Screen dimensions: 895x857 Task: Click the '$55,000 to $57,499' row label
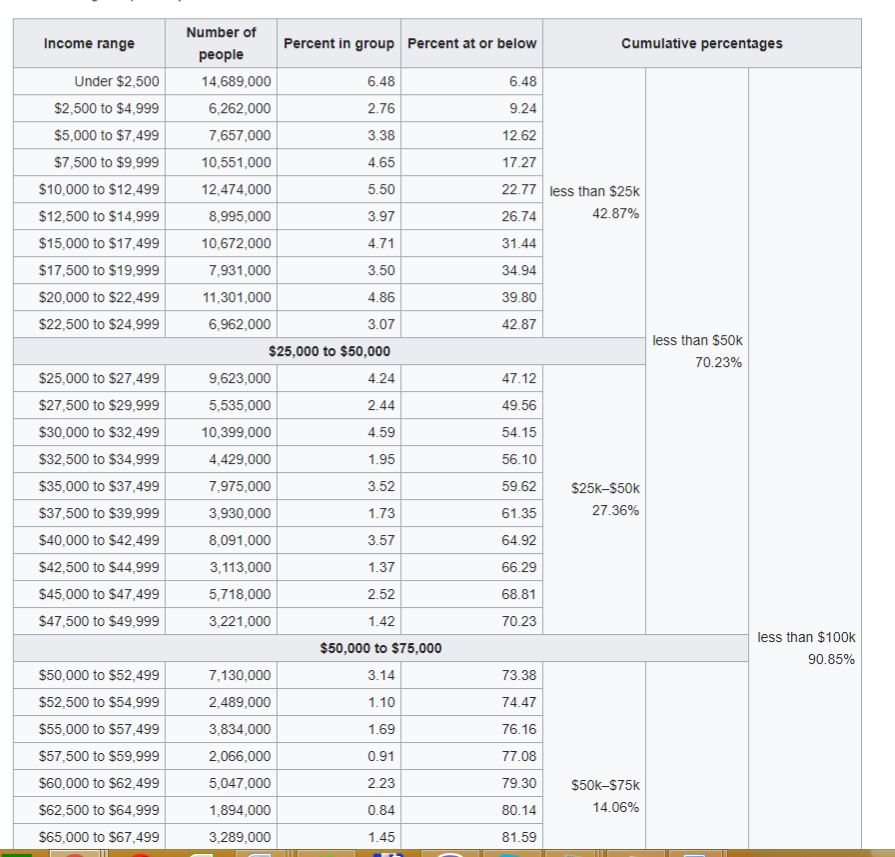click(99, 729)
